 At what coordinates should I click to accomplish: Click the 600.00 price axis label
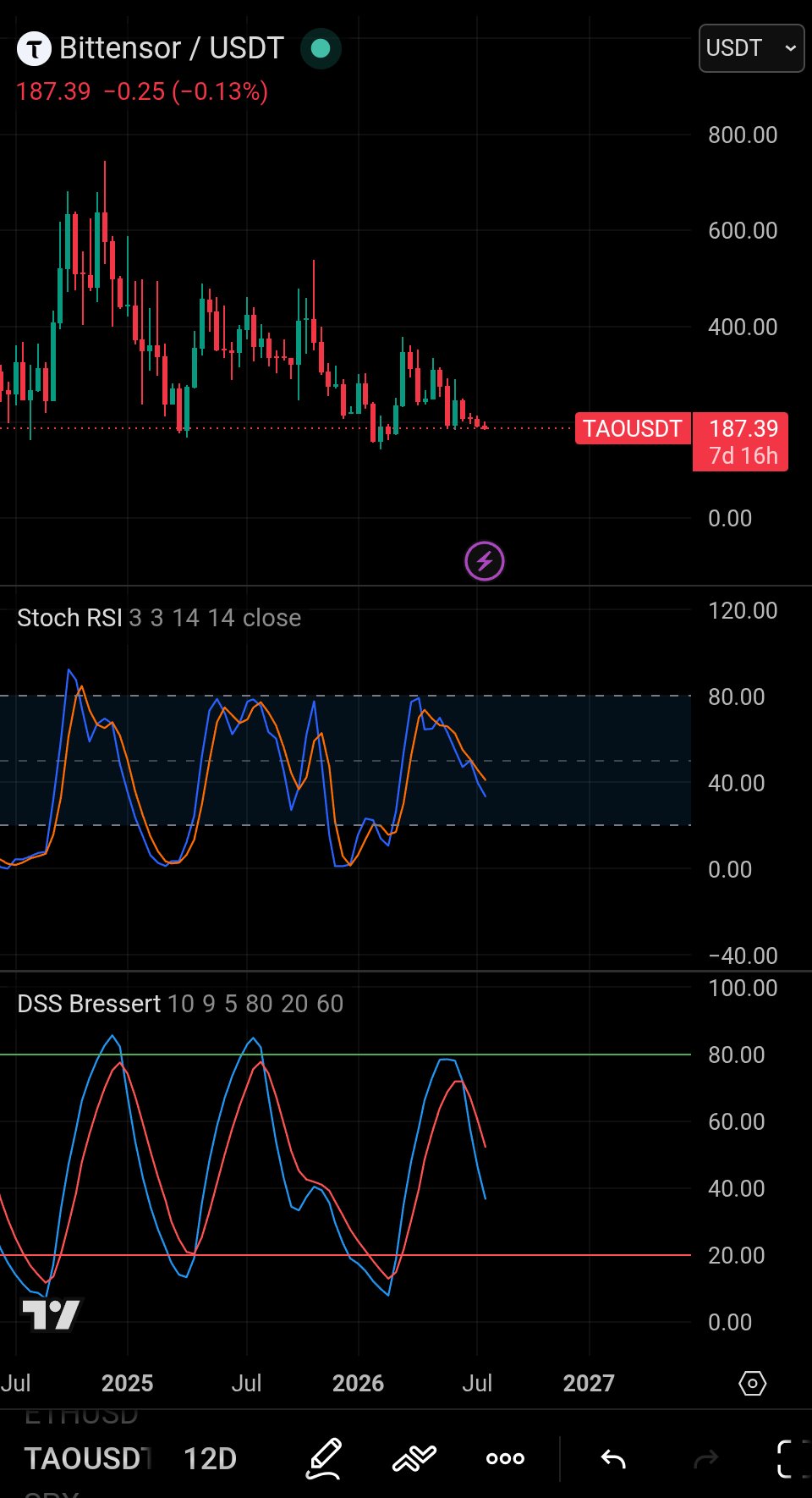click(743, 230)
